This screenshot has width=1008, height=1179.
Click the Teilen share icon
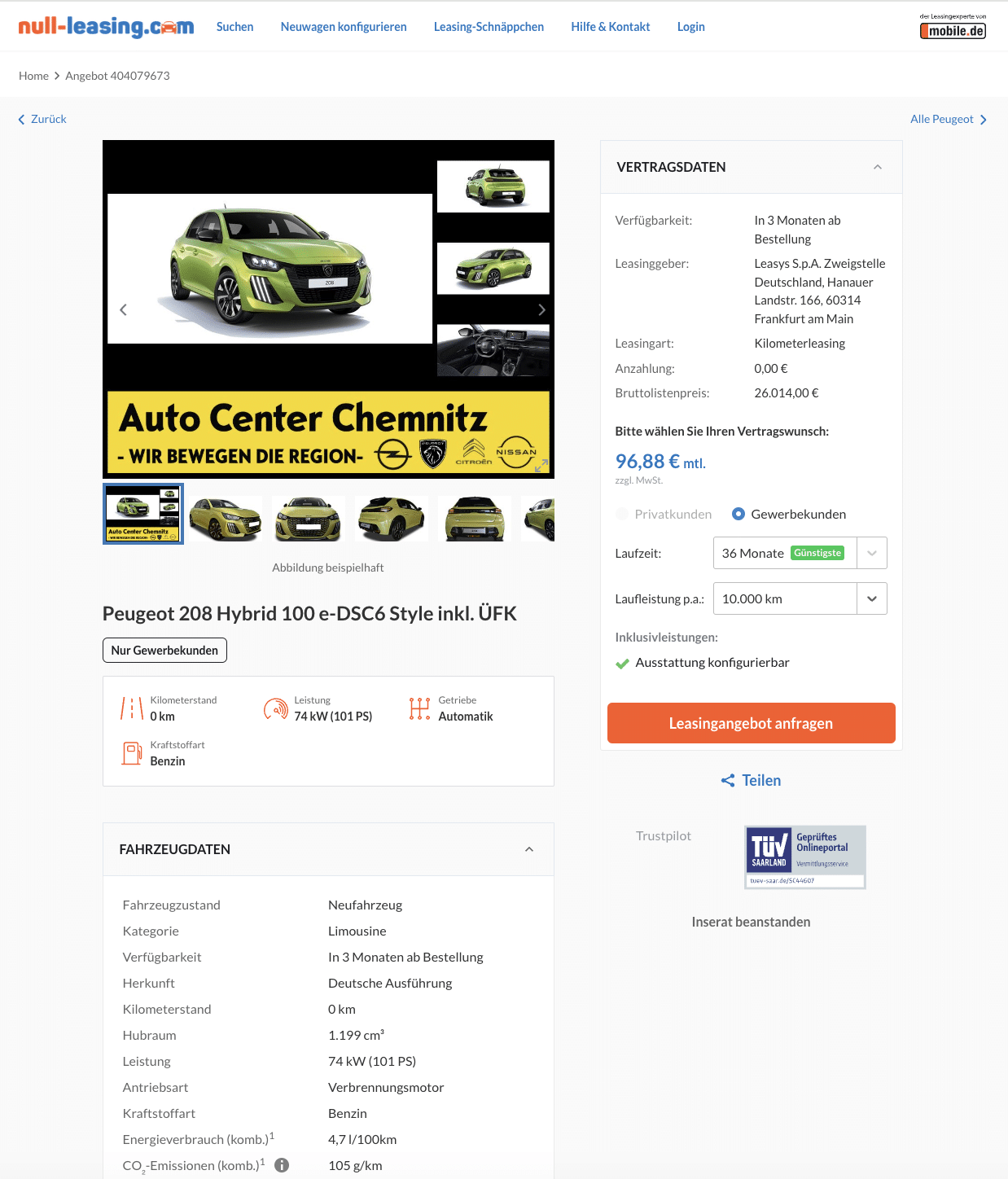pyautogui.click(x=728, y=780)
